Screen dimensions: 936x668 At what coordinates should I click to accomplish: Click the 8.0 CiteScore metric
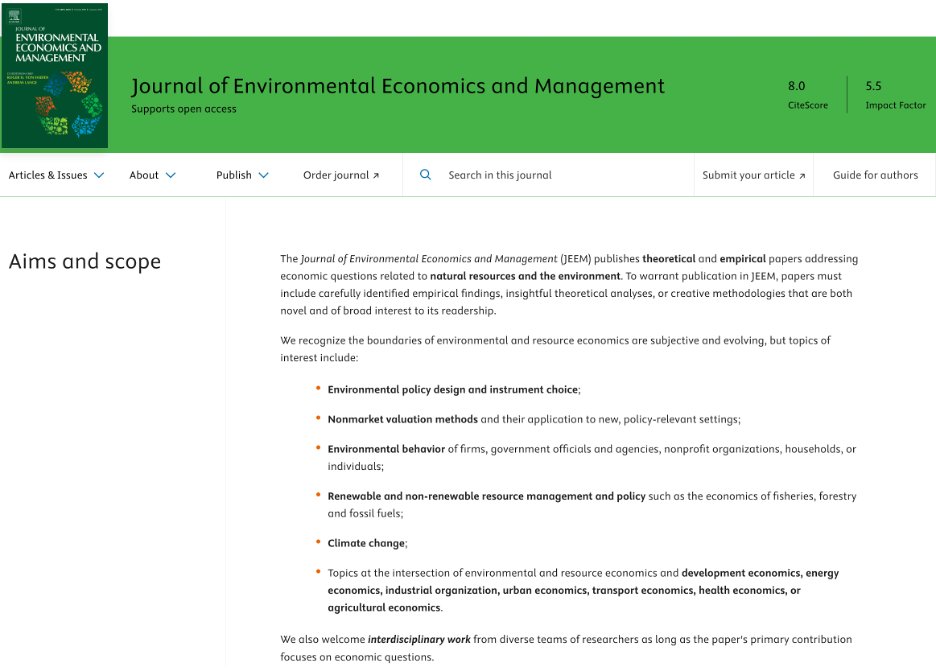point(808,94)
